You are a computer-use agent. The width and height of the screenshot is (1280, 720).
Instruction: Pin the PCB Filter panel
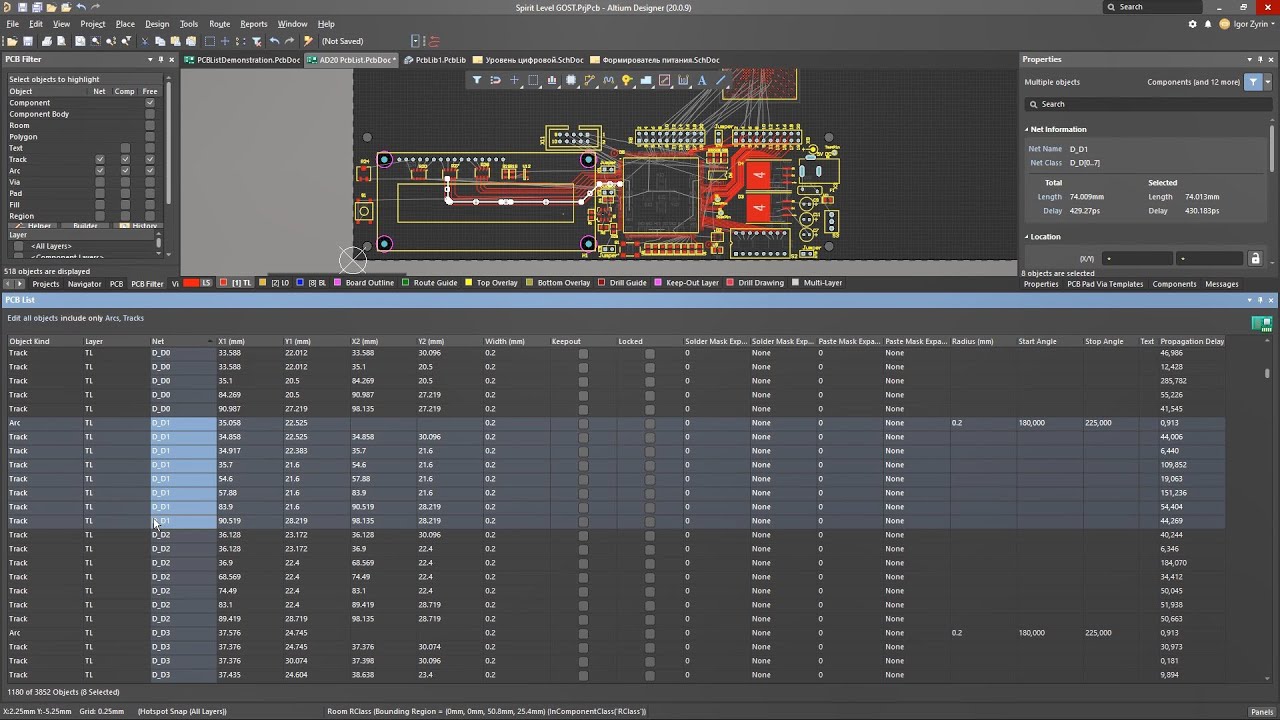coord(161,60)
